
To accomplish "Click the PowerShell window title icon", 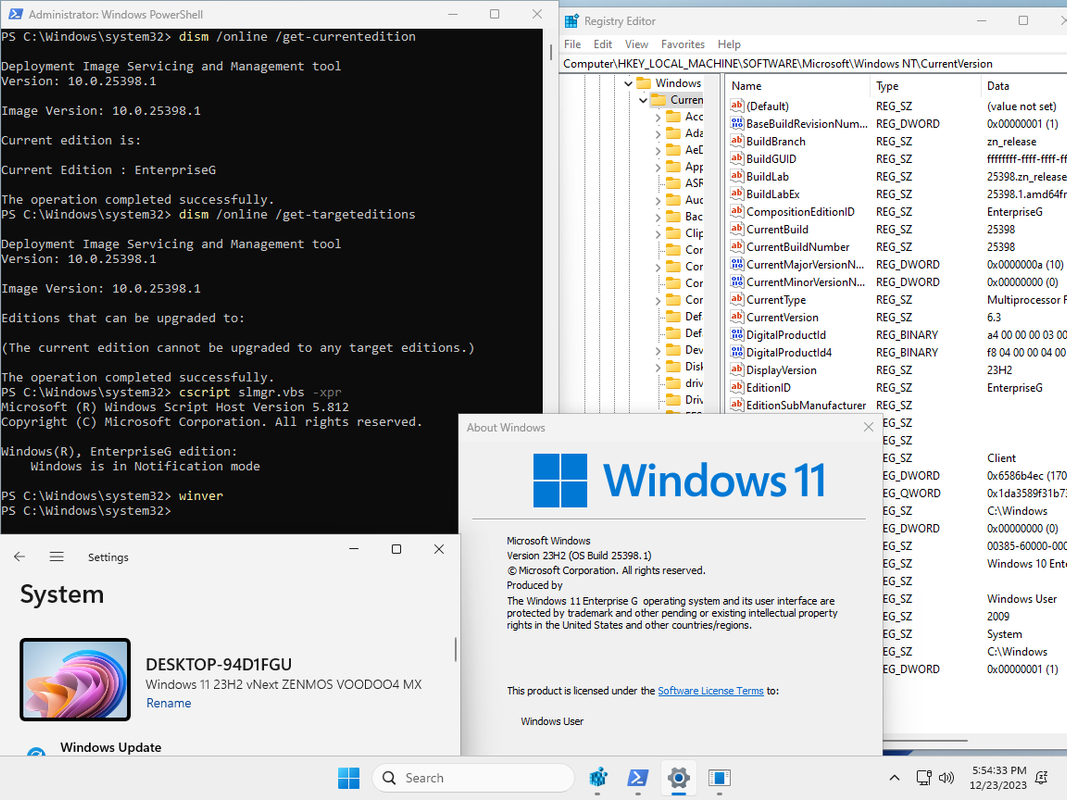I will click(x=16, y=14).
